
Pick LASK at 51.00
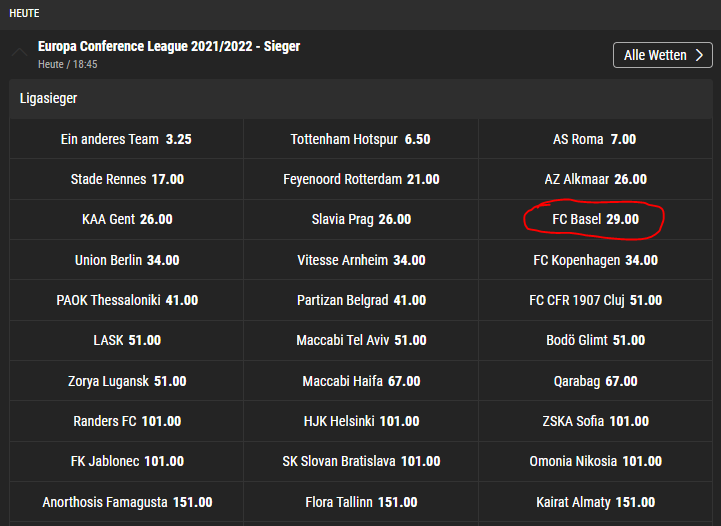[x=126, y=340]
